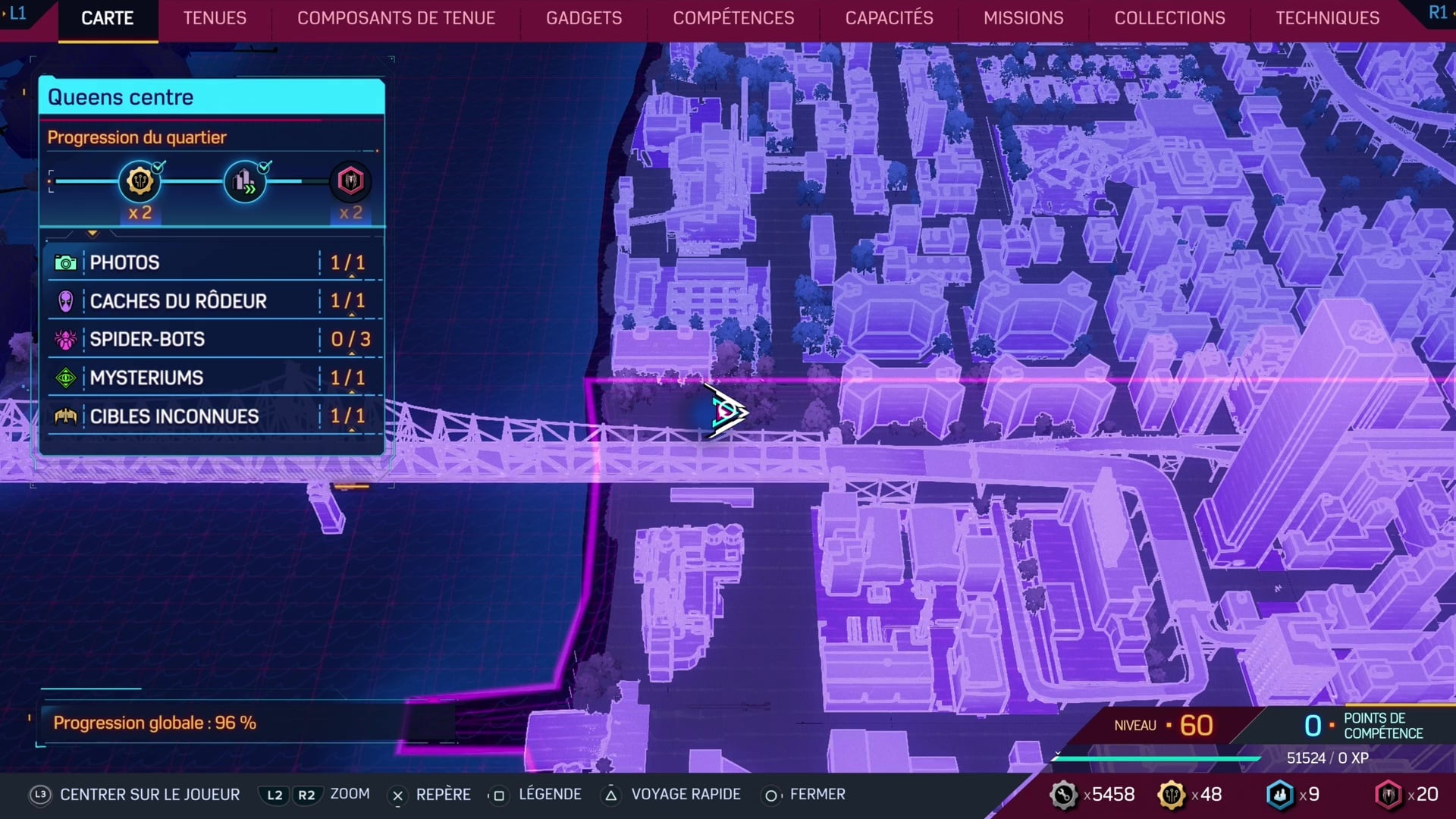Viewport: 1456px width, 819px height.
Task: Open the COMPÉTENCES tab
Action: click(x=733, y=18)
